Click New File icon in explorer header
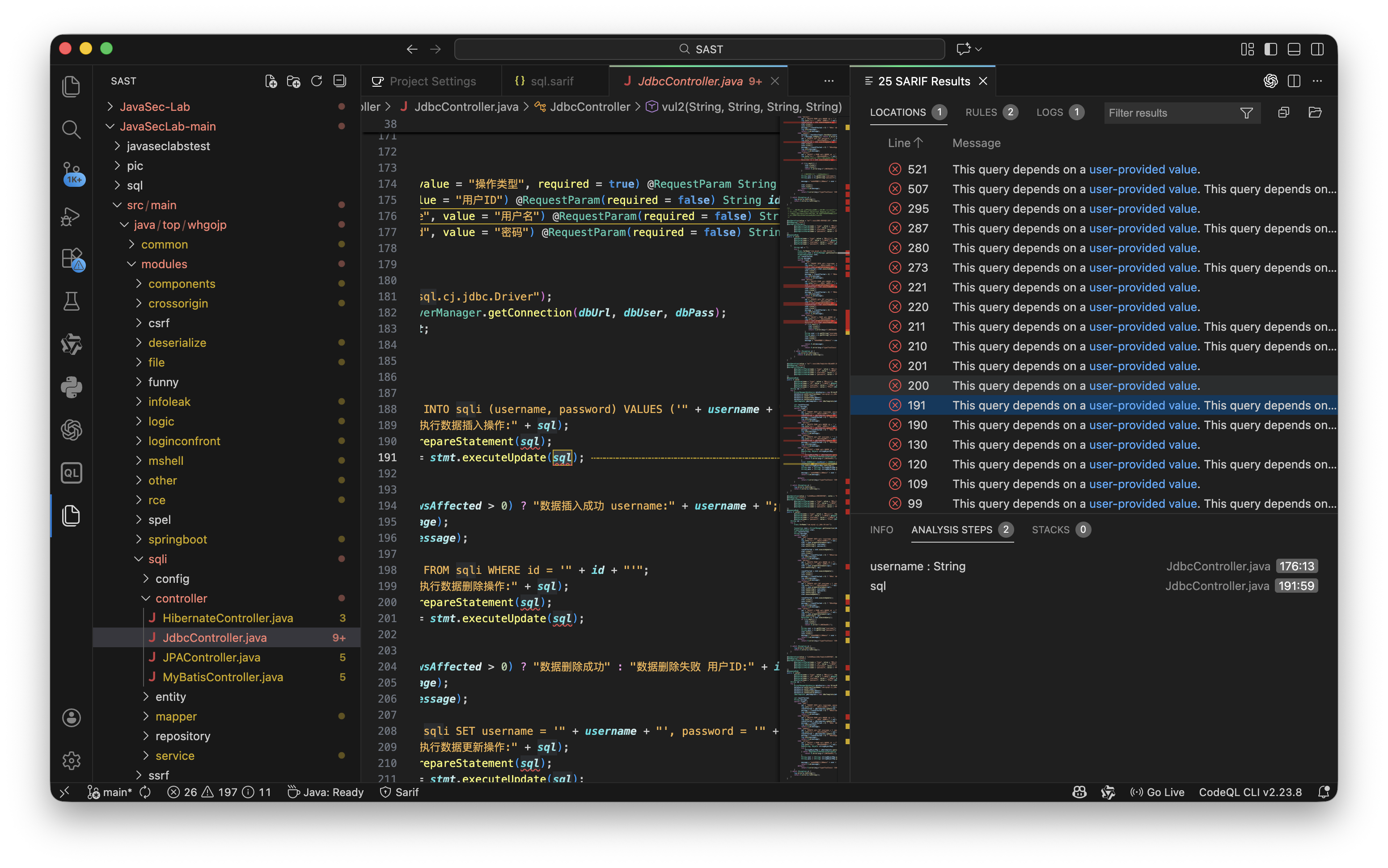This screenshot has width=1388, height=868. [271, 81]
